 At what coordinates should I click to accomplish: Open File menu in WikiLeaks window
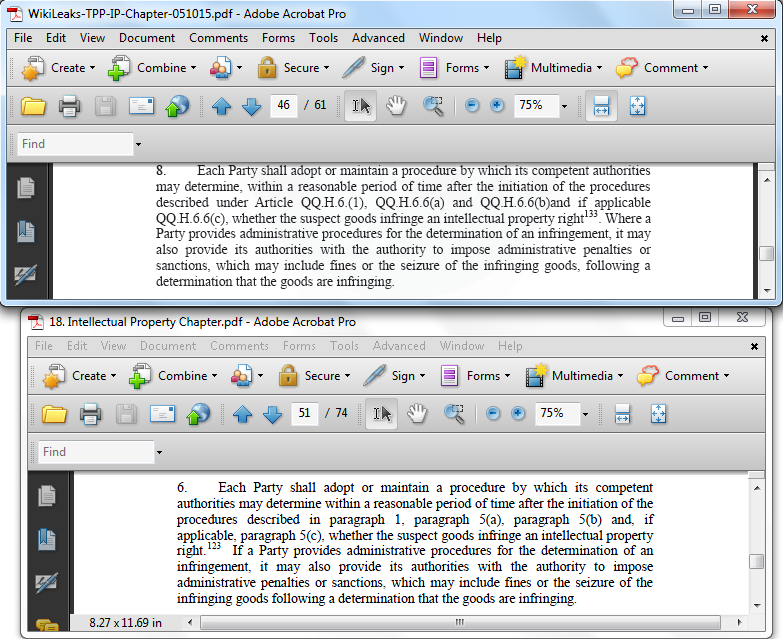pyautogui.click(x=23, y=38)
